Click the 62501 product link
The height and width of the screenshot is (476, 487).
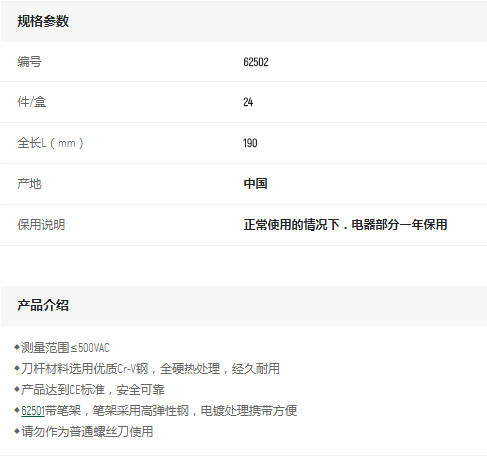(x=33, y=411)
